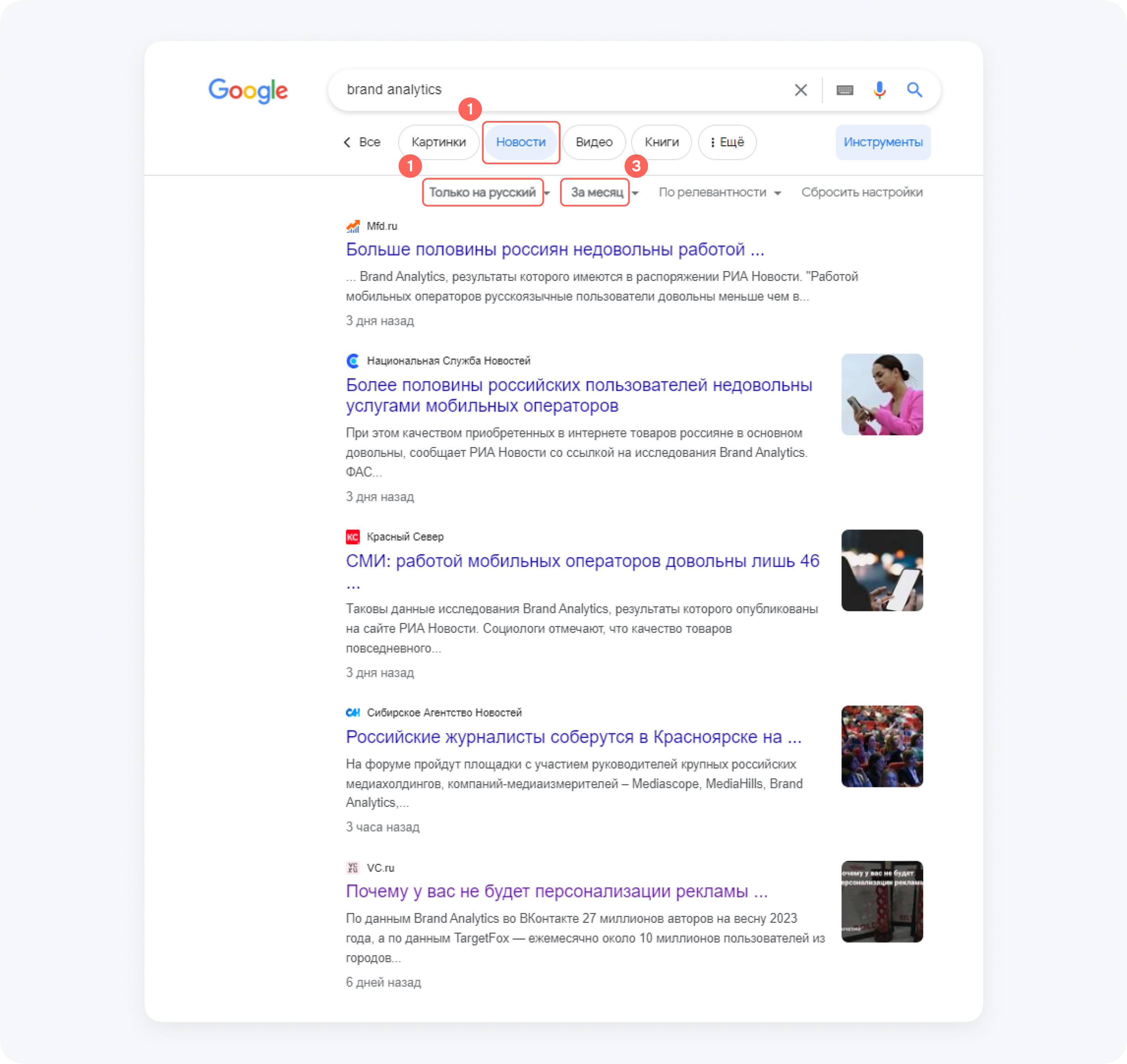
Task: Expand the Ещё menu
Action: (x=727, y=142)
